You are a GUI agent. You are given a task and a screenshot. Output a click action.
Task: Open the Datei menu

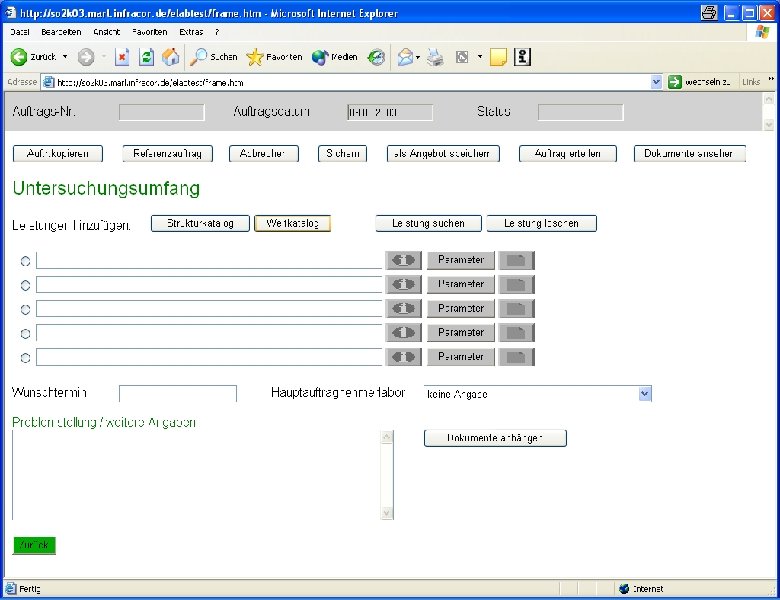tap(20, 32)
